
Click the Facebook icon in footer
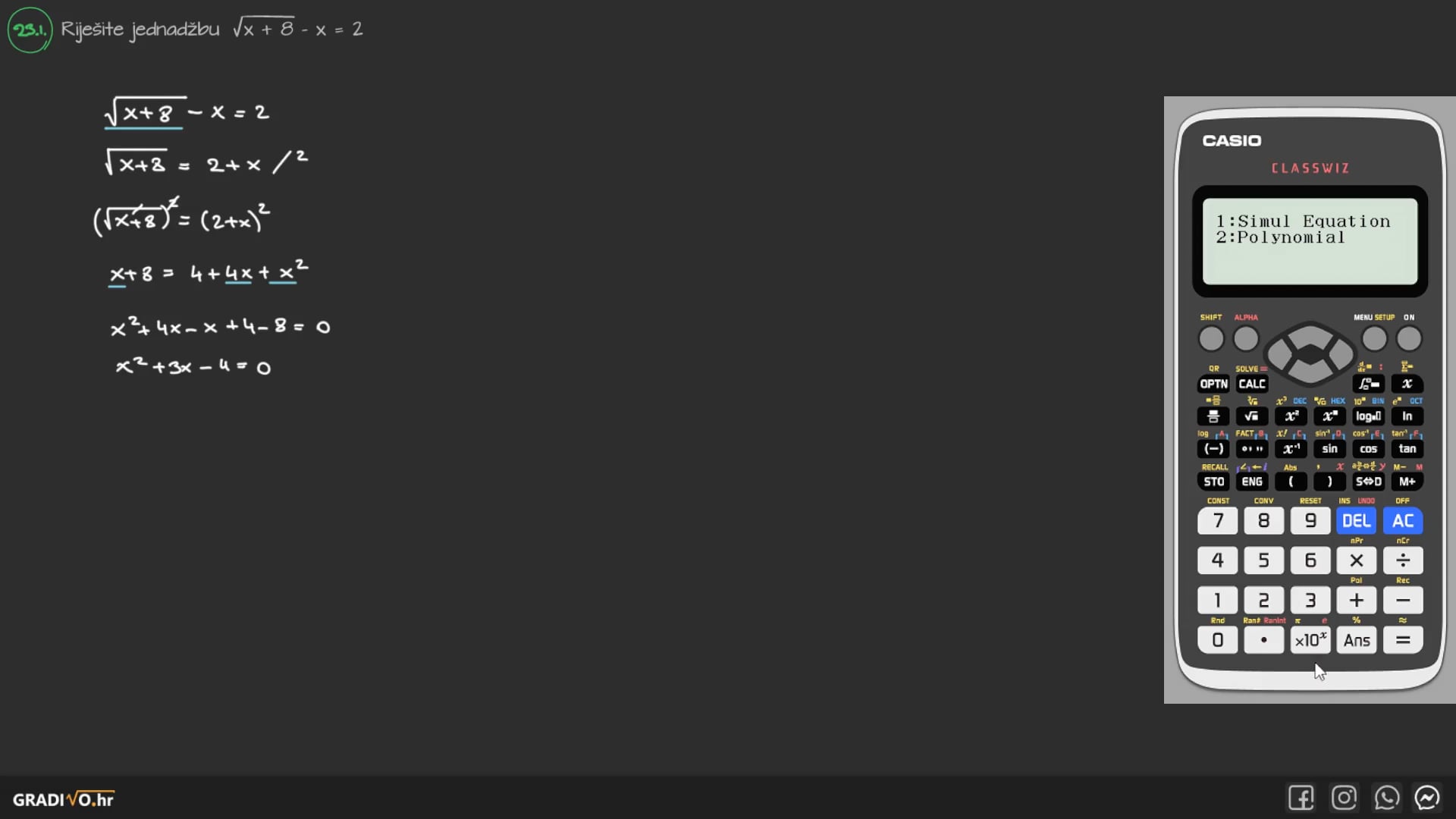point(1301,798)
